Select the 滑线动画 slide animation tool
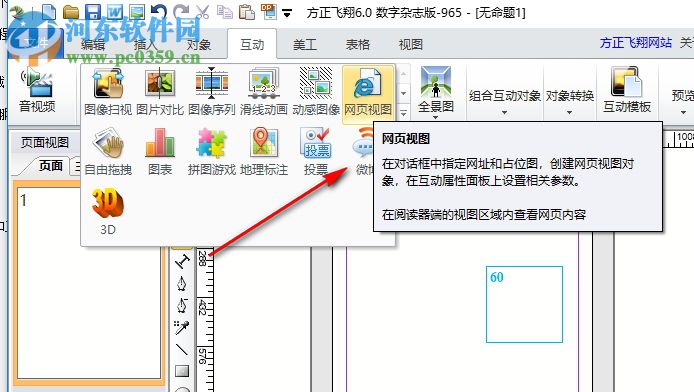Image resolution: width=694 pixels, height=392 pixels. pos(264,92)
